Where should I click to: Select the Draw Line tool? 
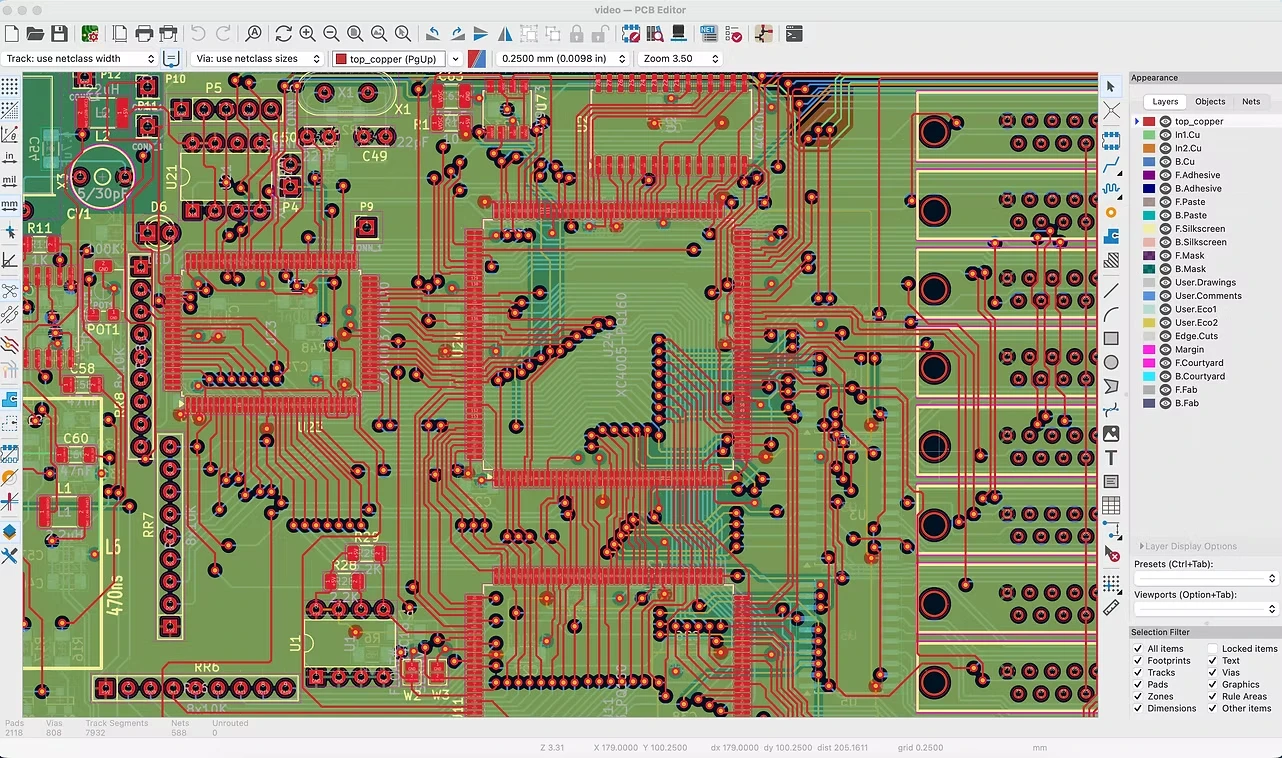coord(1111,291)
